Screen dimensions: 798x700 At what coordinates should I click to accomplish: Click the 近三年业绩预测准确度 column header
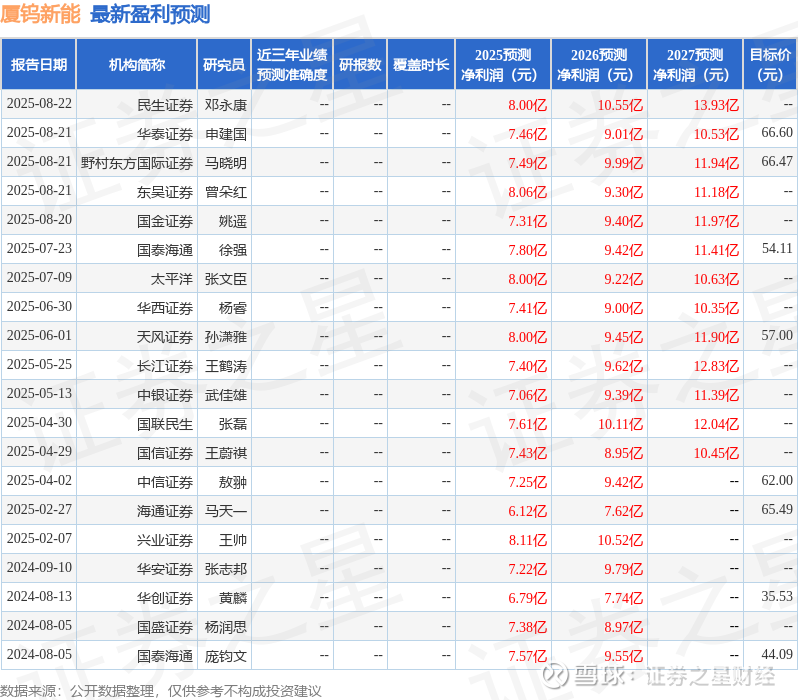pyautogui.click(x=292, y=65)
